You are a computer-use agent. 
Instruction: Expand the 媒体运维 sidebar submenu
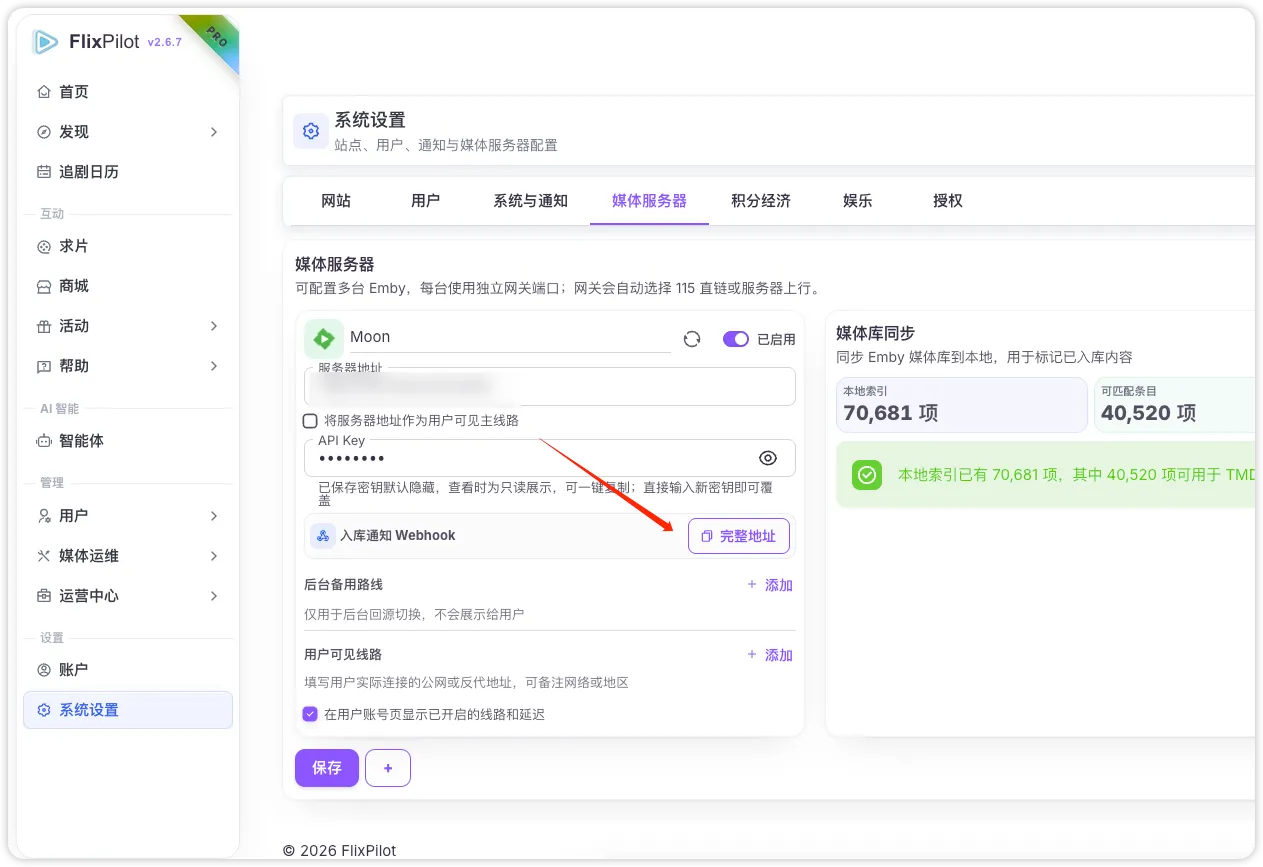[214, 556]
